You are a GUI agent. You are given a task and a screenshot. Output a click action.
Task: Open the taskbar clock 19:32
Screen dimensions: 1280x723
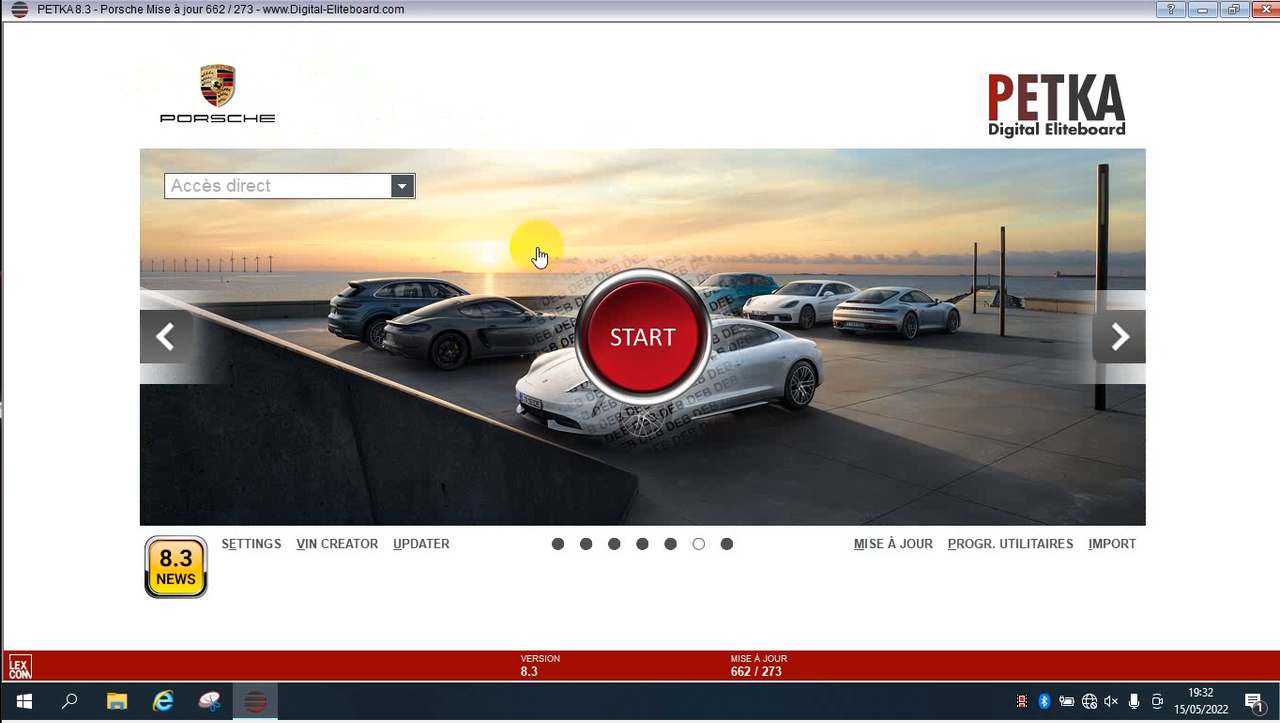[1201, 701]
